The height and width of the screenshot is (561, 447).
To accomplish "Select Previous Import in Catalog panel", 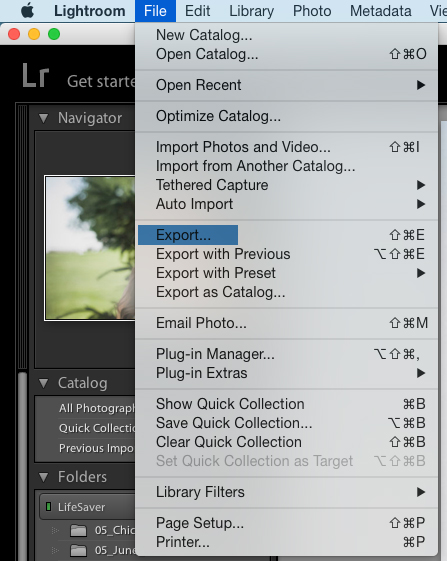I will [x=97, y=448].
